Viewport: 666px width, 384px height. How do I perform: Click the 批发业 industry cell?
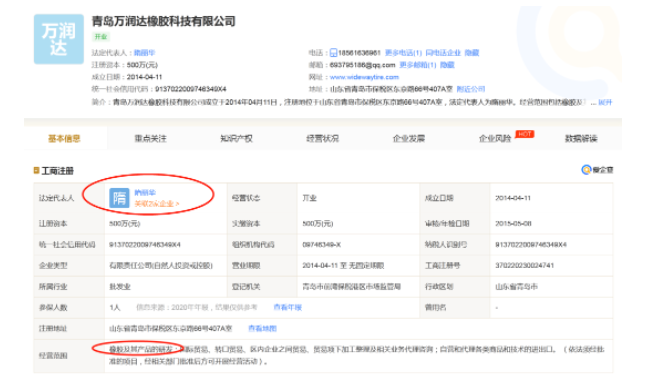point(120,287)
